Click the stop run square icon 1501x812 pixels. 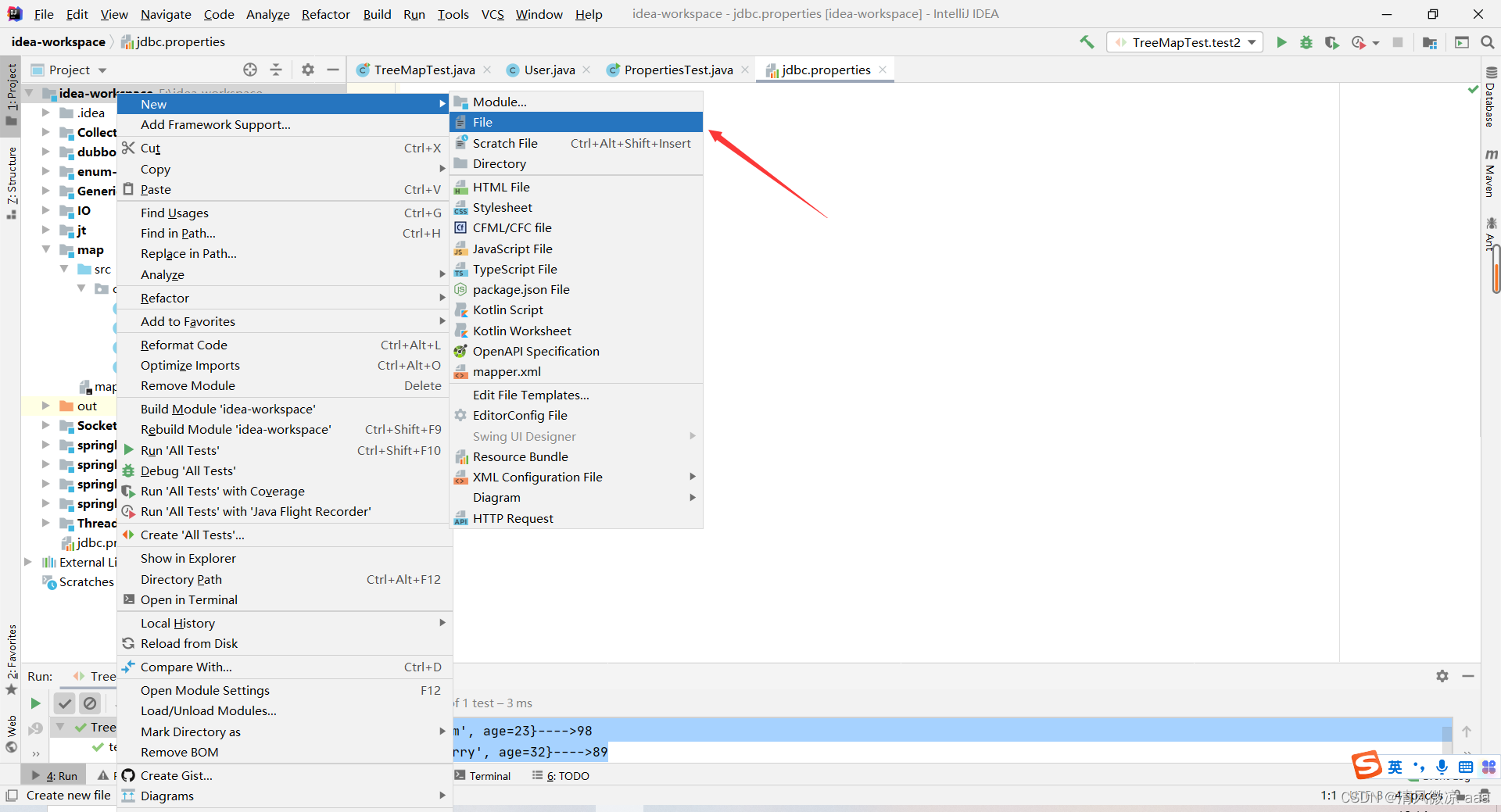pos(1398,42)
